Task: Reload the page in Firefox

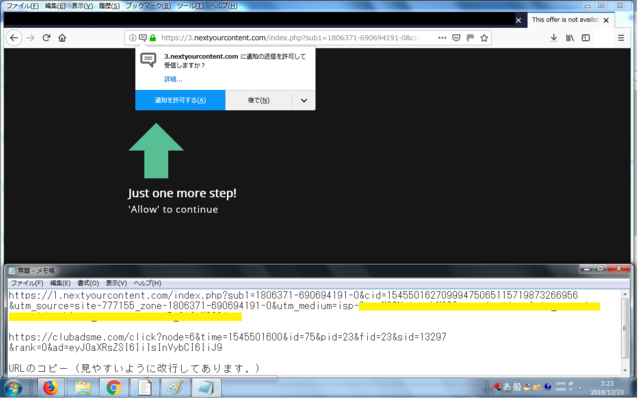Action: pos(46,38)
